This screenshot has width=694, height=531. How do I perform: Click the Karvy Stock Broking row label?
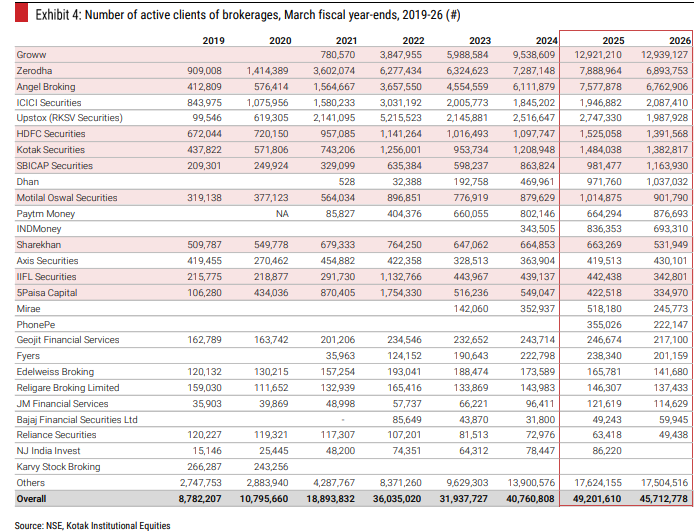pos(58,466)
